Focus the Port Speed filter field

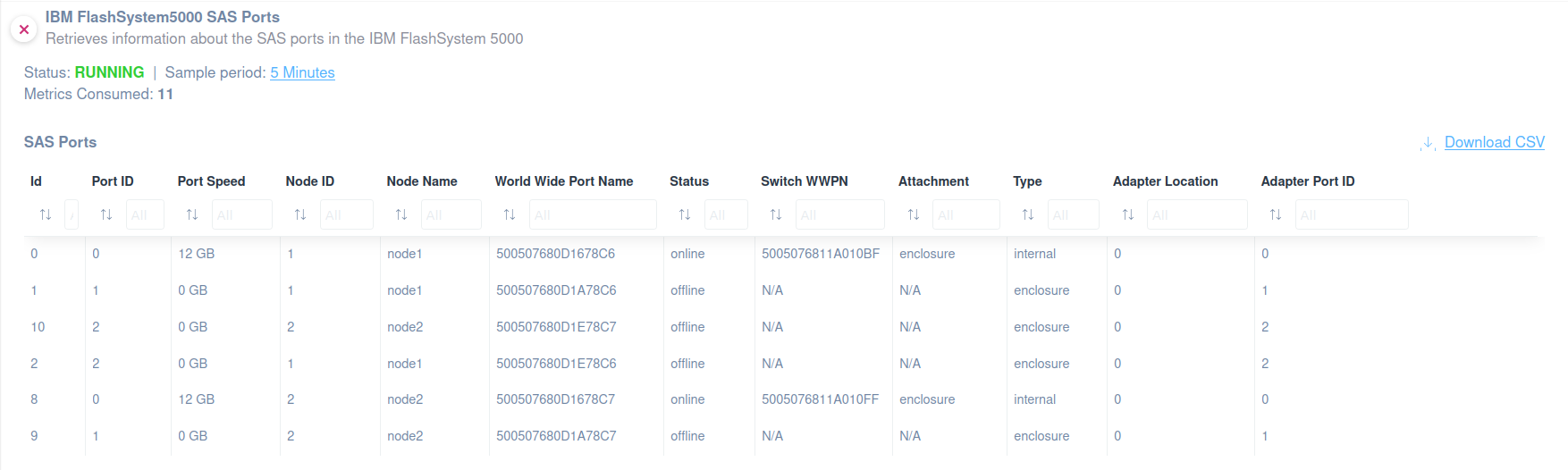(x=242, y=214)
